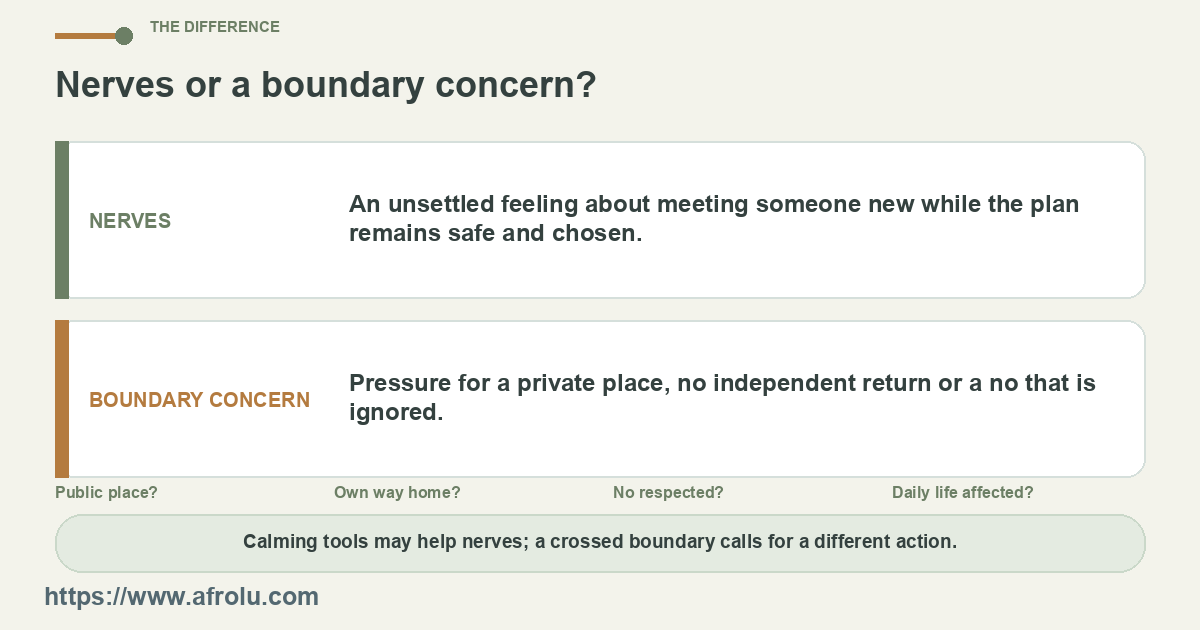Click the 'Public place?' question
Screen dimensions: 1200x630
(106, 493)
